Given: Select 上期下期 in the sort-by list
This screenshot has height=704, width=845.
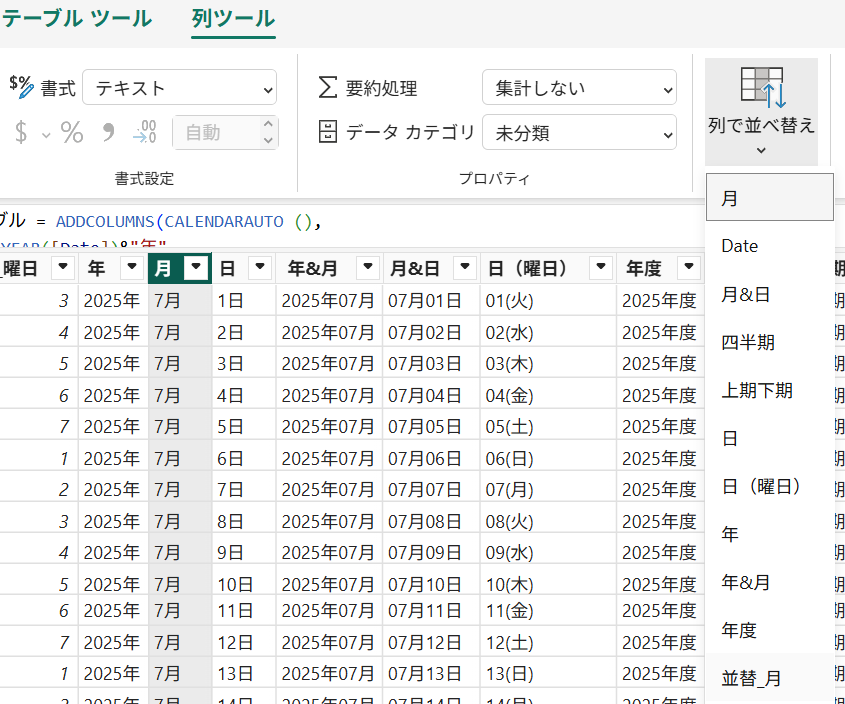Looking at the screenshot, I should (x=770, y=390).
